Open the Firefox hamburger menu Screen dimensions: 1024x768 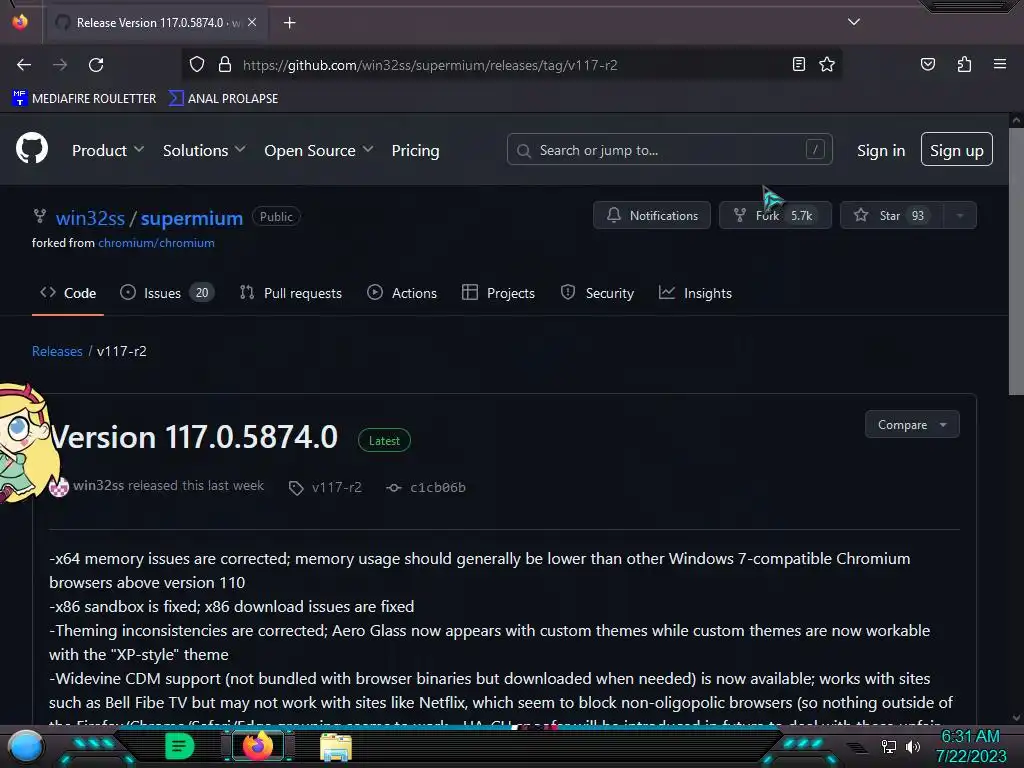tap(999, 64)
